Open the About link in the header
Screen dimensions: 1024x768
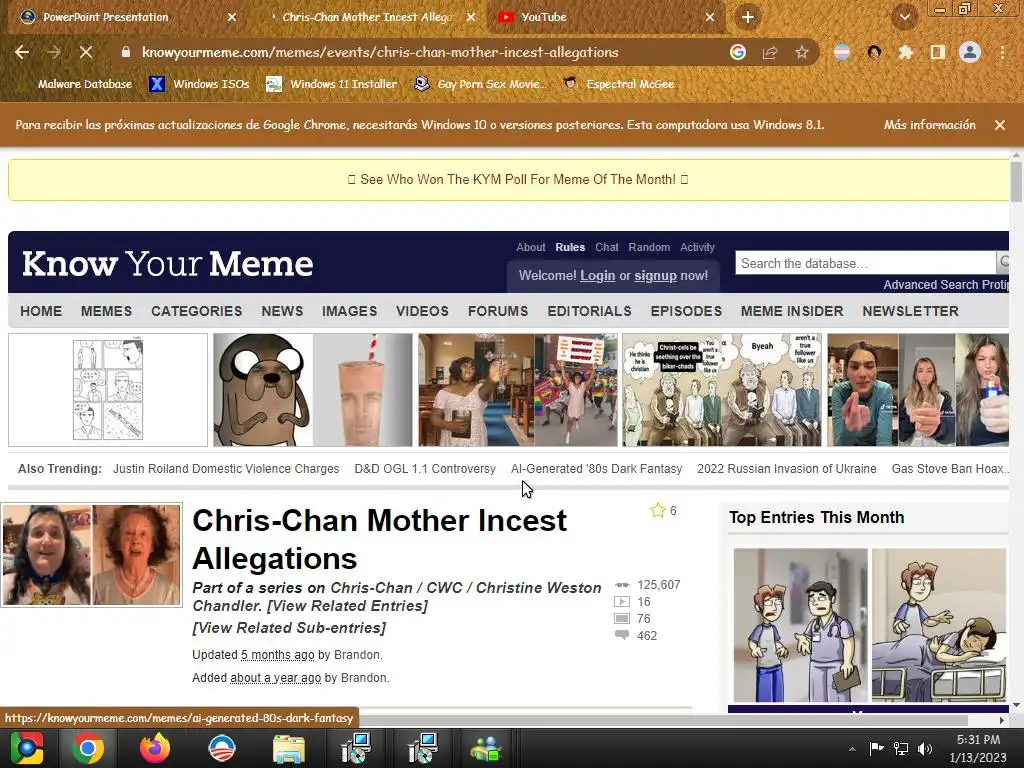(x=530, y=248)
